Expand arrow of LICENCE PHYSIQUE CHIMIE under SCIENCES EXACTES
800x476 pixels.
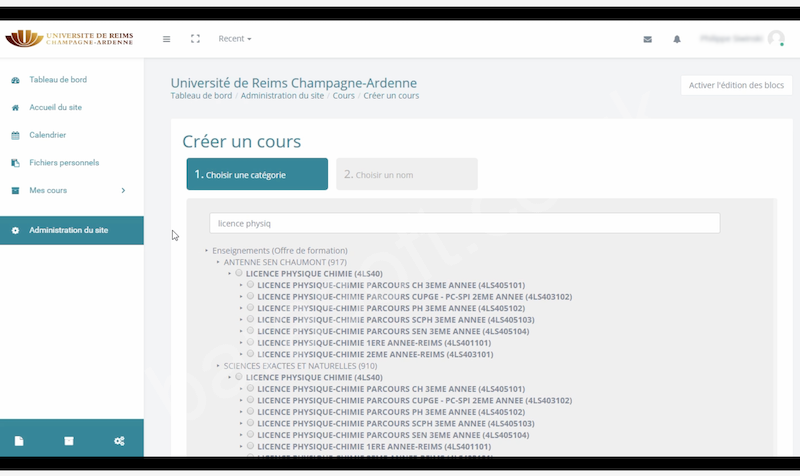(x=229, y=378)
